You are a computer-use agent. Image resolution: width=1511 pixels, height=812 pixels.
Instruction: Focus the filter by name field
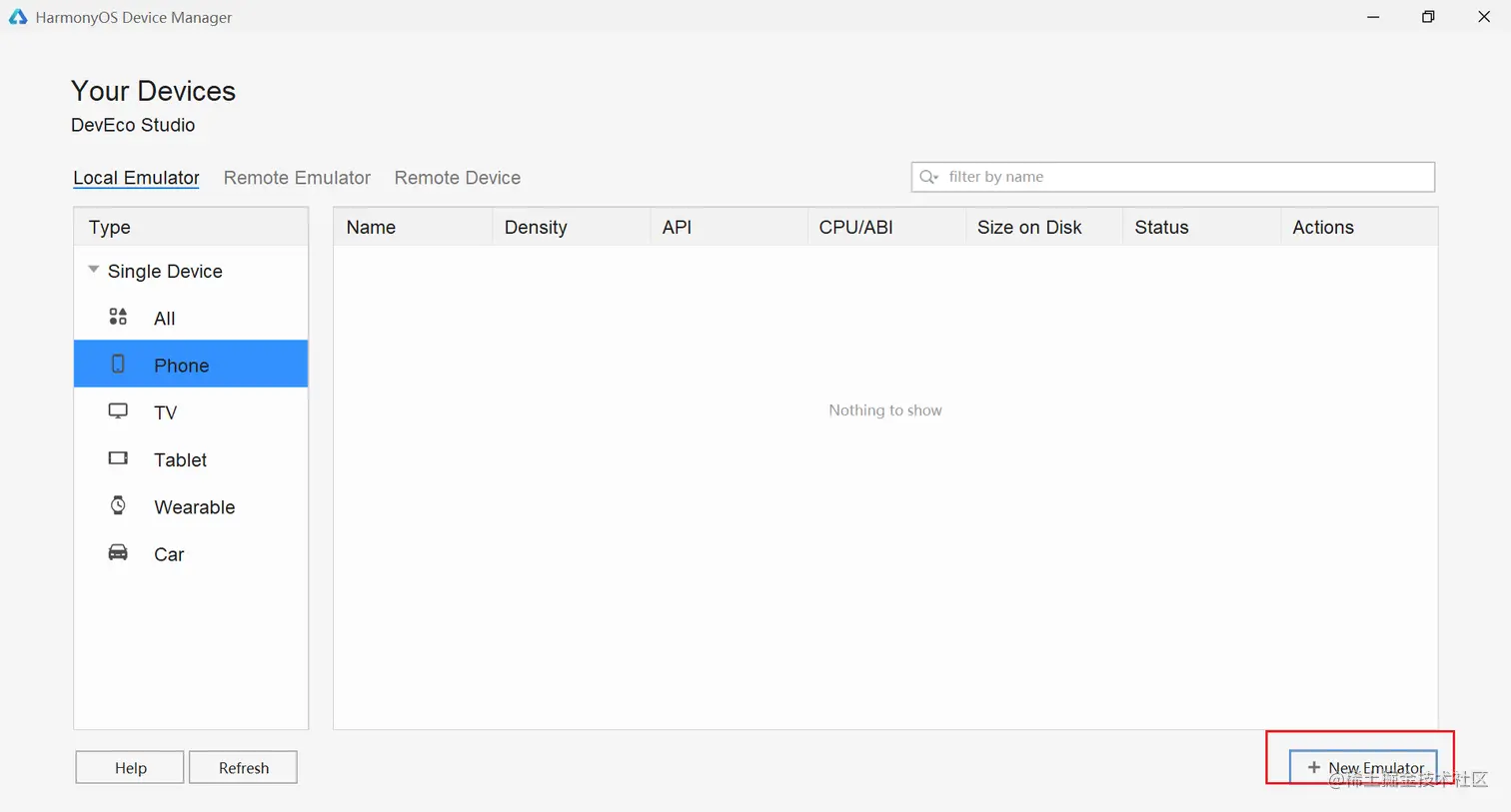(x=1173, y=177)
